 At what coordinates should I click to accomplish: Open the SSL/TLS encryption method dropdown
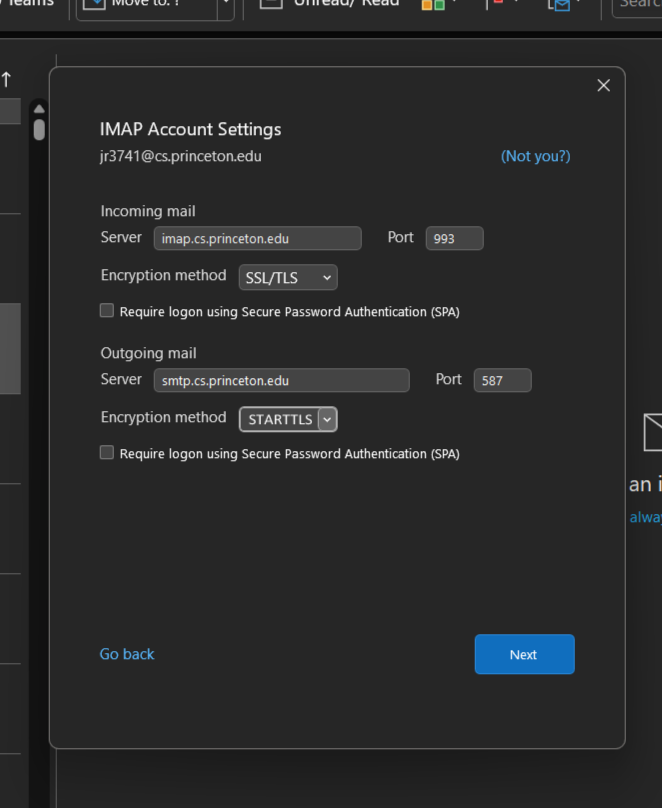pyautogui.click(x=288, y=277)
